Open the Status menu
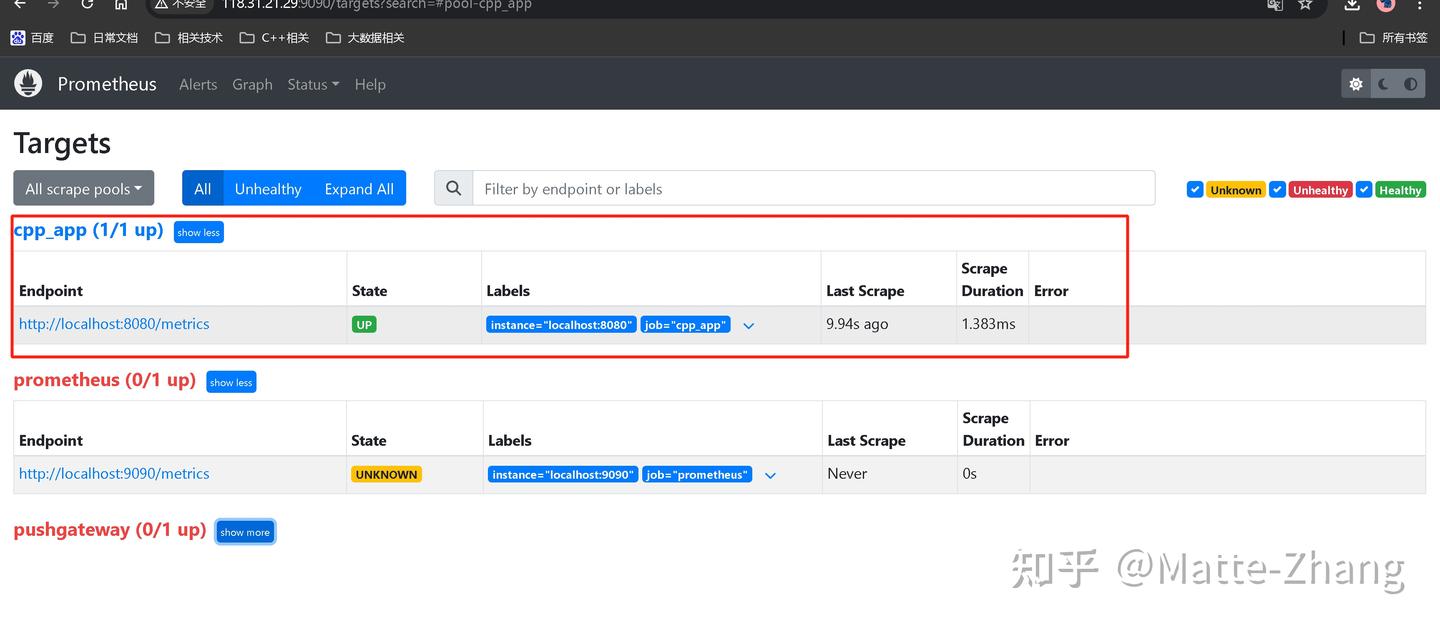 pos(312,84)
